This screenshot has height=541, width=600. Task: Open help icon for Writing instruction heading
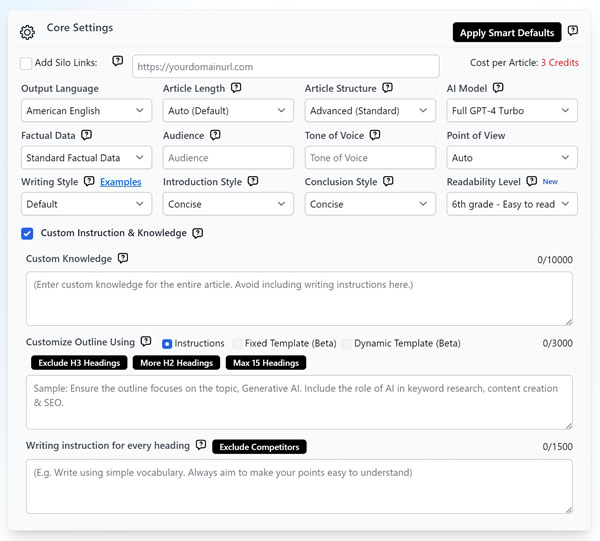(x=201, y=445)
